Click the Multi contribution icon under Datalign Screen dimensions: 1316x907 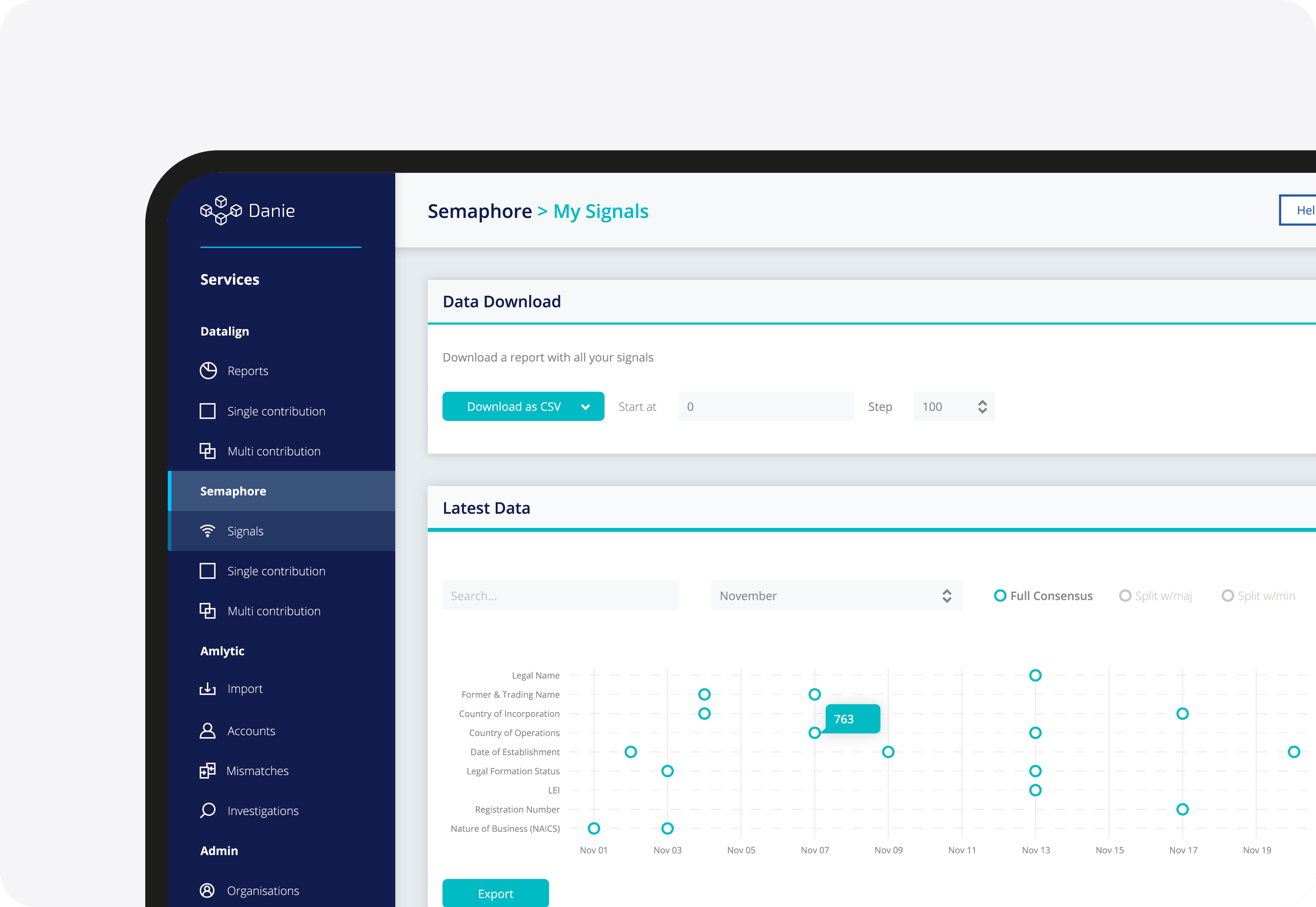207,451
